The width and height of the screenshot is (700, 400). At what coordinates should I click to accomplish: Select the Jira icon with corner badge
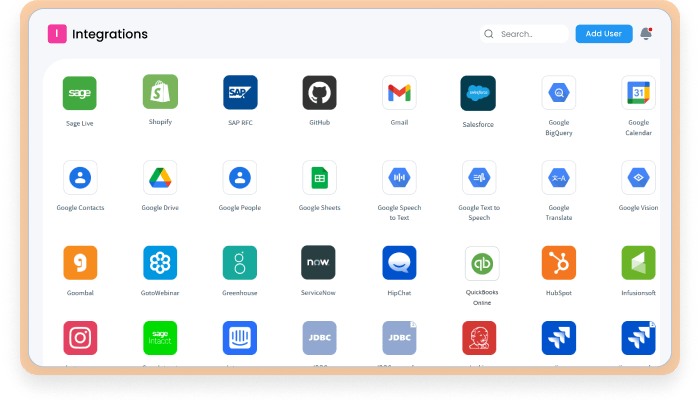[638, 338]
